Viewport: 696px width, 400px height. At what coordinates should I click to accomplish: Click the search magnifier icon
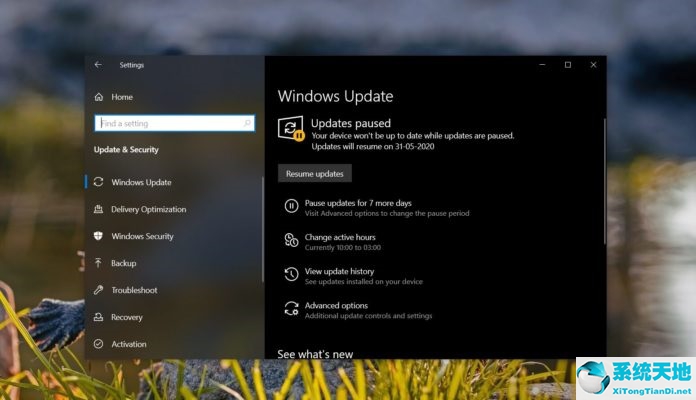tap(247, 123)
